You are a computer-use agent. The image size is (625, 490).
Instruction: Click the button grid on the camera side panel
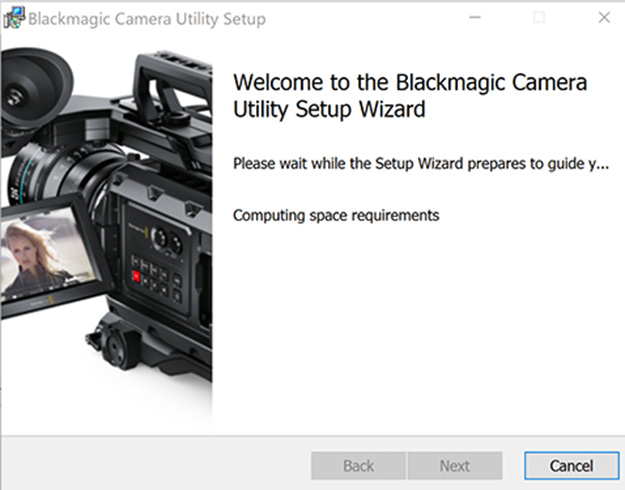tap(158, 275)
